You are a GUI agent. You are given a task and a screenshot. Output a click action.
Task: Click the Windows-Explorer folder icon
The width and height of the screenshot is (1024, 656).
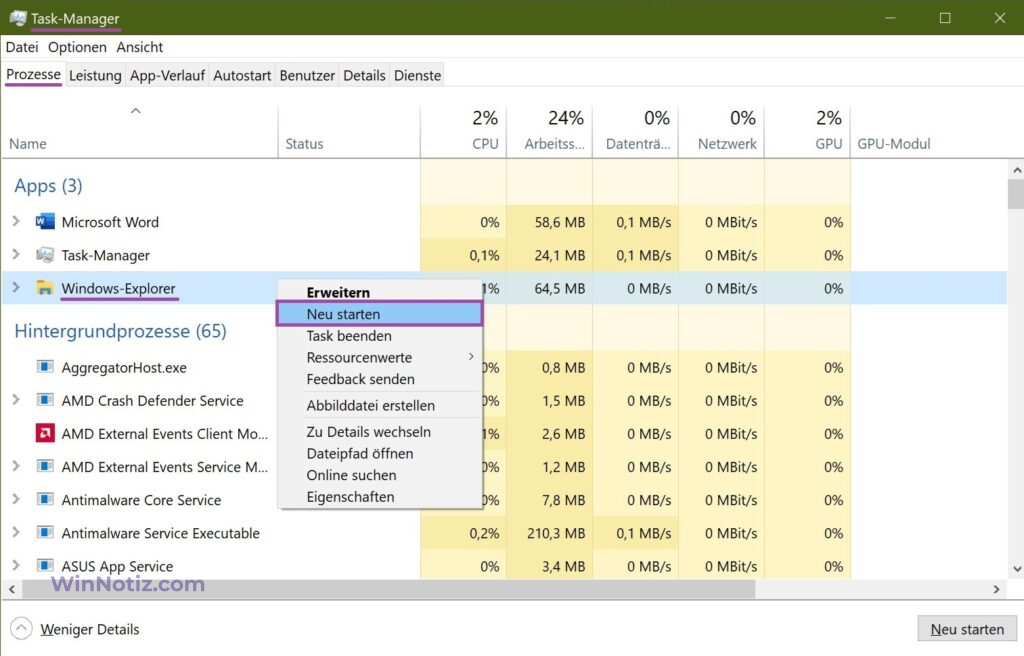43,288
